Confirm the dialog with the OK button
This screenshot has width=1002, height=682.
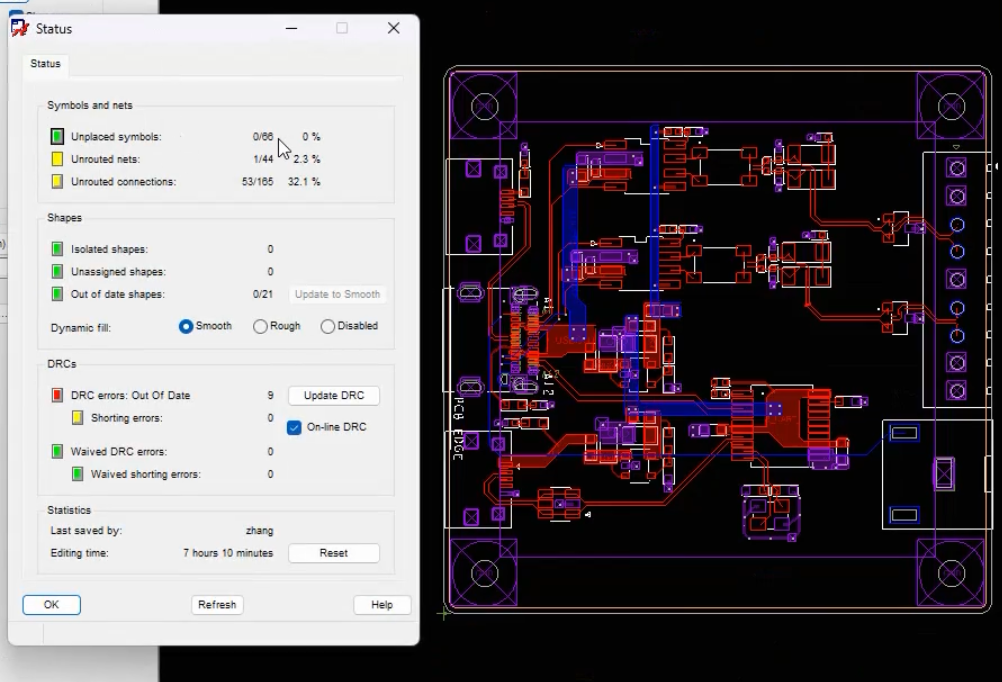tap(51, 605)
